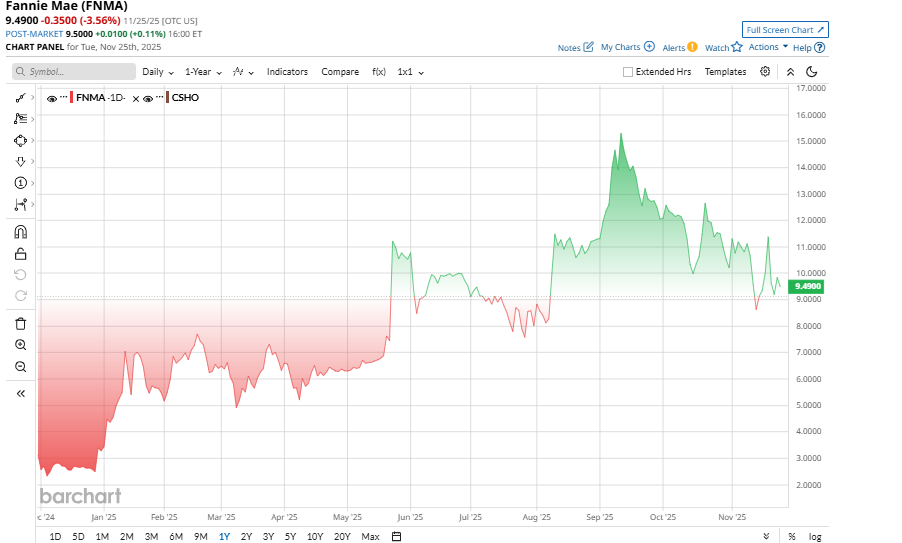The height and width of the screenshot is (543, 902).
Task: Click the POST-MARKET label
Action: (34, 34)
